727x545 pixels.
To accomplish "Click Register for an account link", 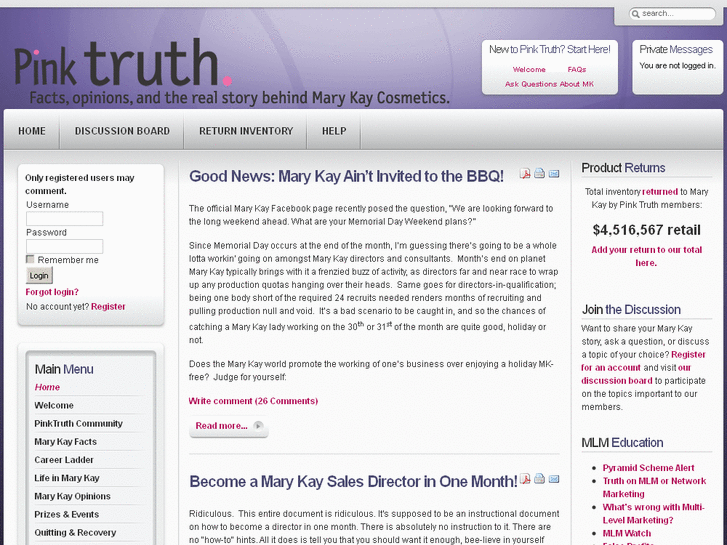I will coord(644,361).
